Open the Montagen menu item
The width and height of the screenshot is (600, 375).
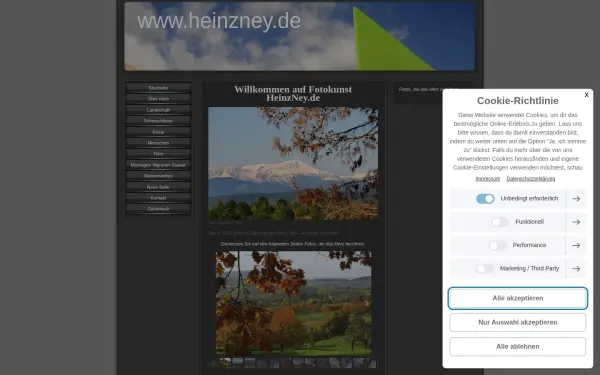pyautogui.click(x=158, y=165)
